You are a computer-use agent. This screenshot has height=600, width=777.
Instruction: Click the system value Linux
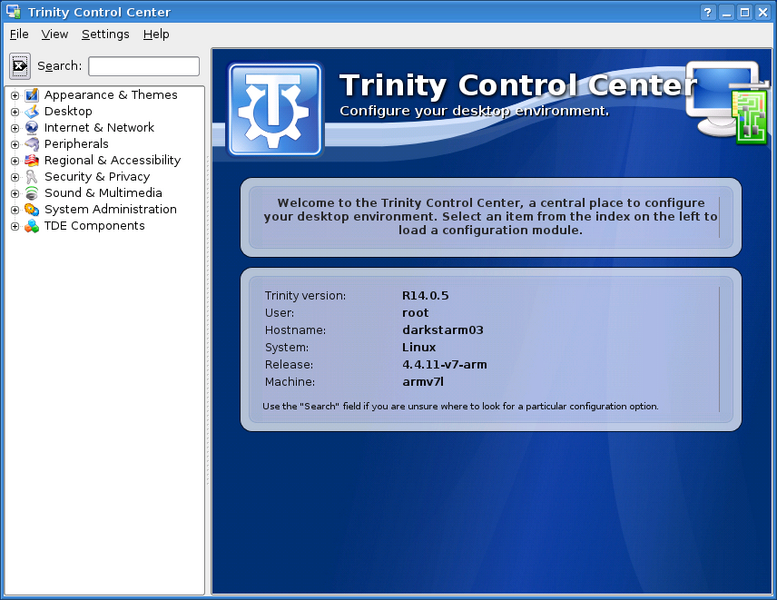[419, 347]
